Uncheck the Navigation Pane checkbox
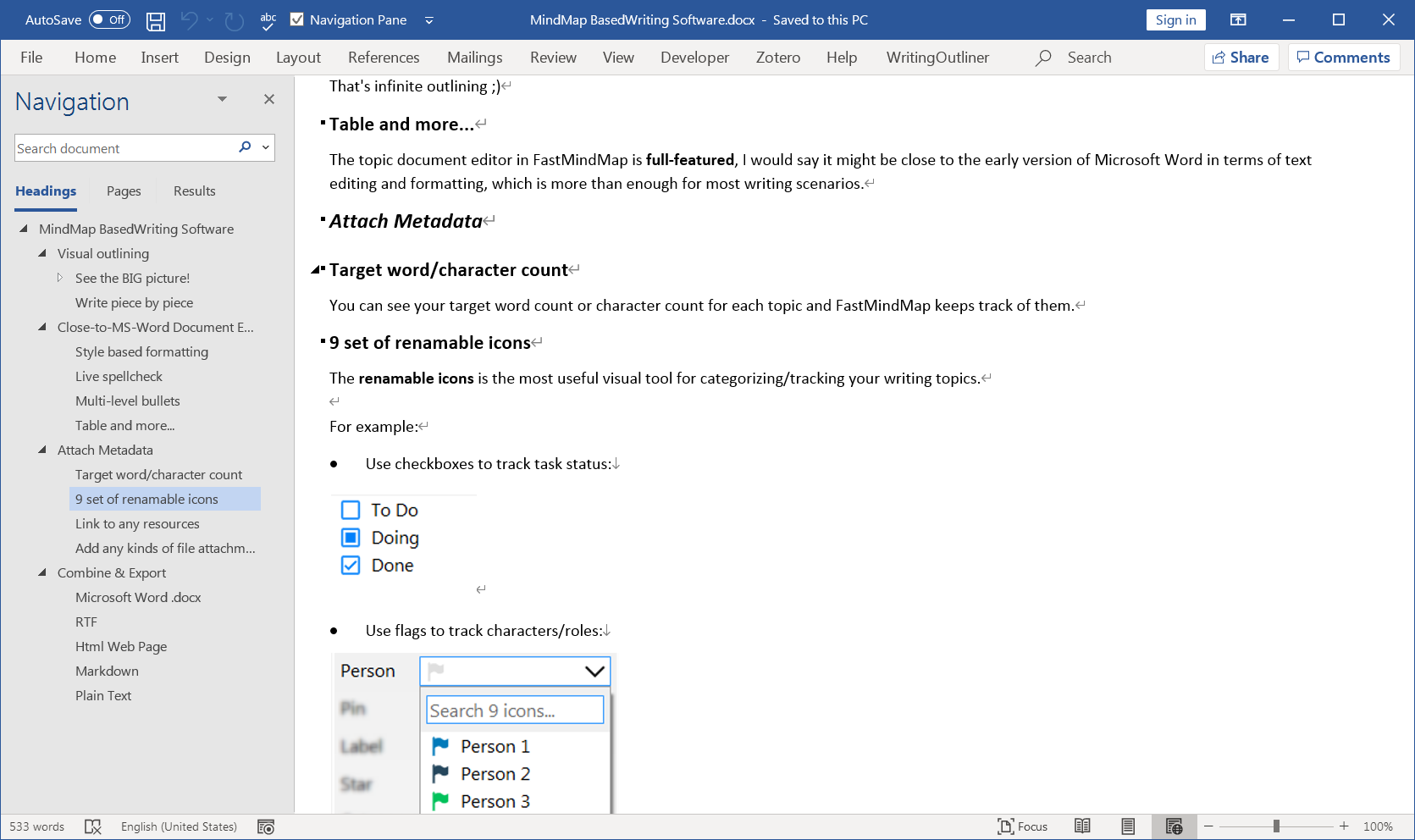This screenshot has width=1415, height=840. (297, 19)
